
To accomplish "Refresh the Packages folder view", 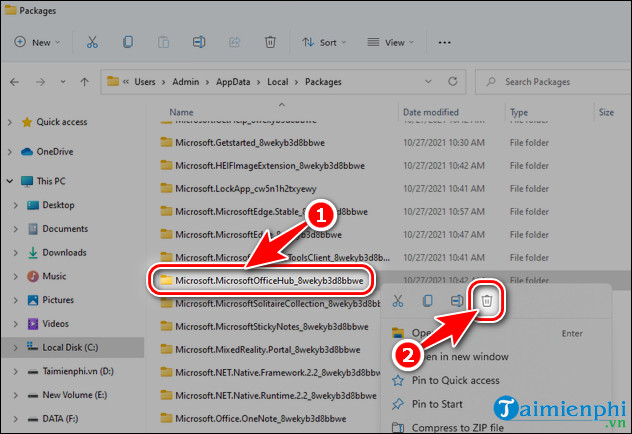I will point(453,82).
